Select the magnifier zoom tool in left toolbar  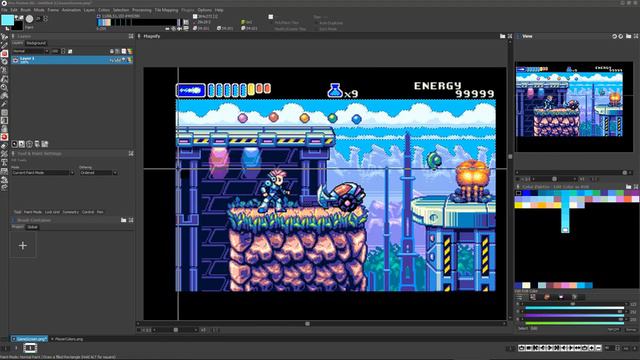(x=4, y=87)
